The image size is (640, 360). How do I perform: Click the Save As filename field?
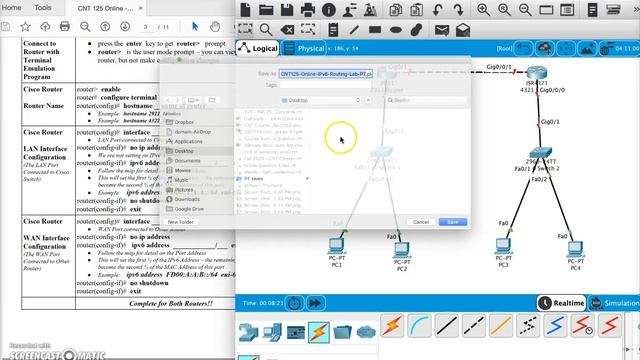click(326, 74)
